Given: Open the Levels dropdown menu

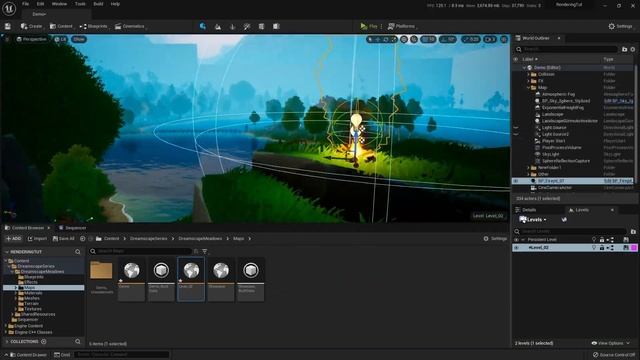Looking at the screenshot, I should (533, 220).
